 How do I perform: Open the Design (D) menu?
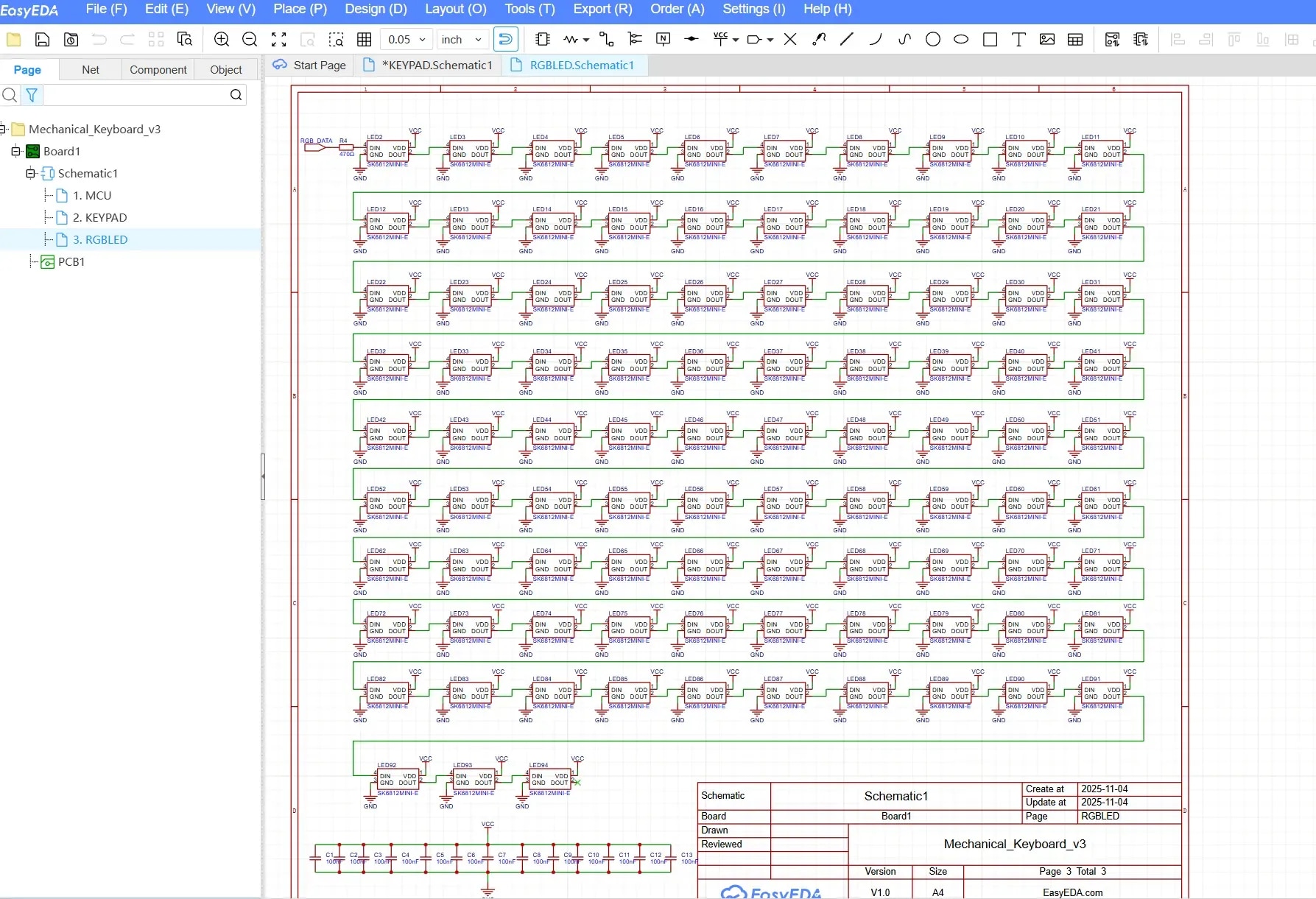376,9
